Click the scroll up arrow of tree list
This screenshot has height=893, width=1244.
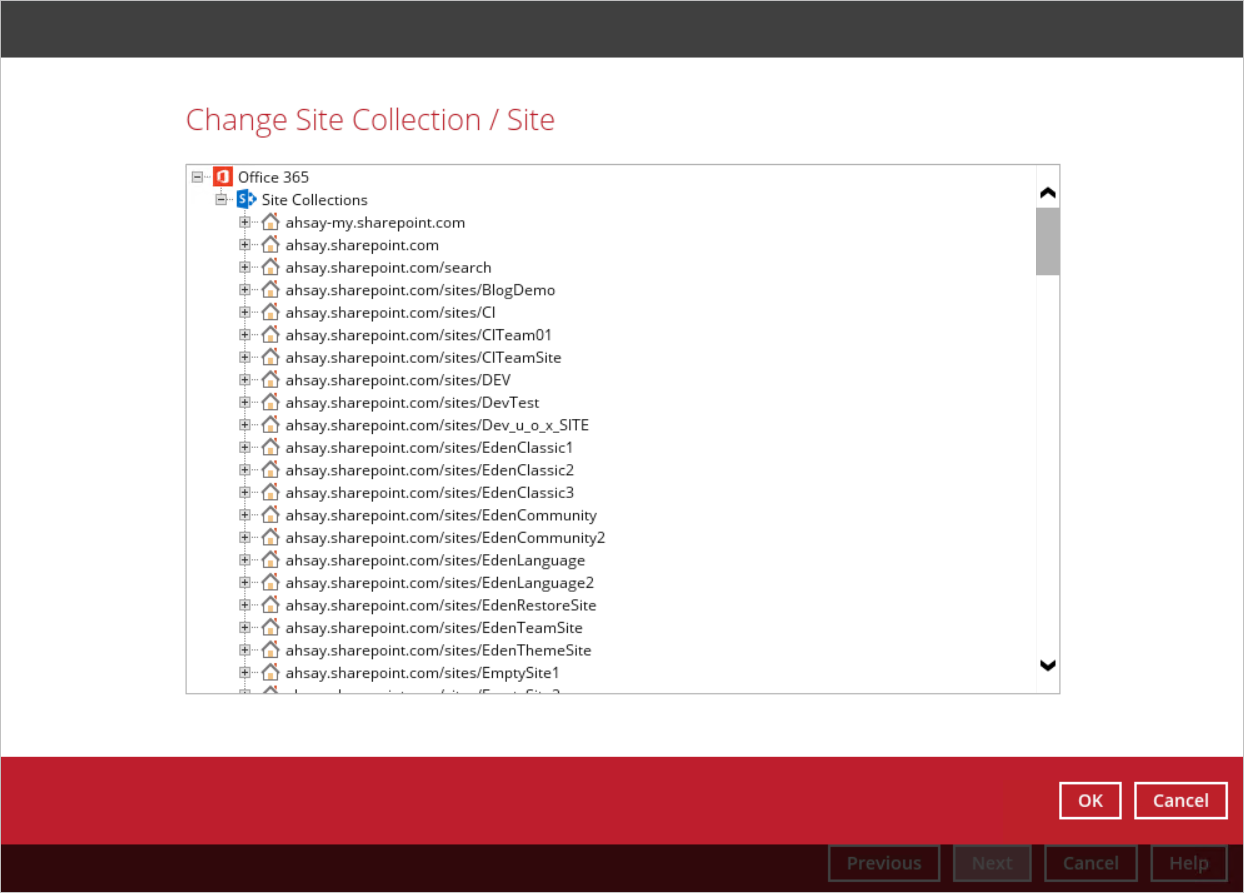coord(1048,193)
